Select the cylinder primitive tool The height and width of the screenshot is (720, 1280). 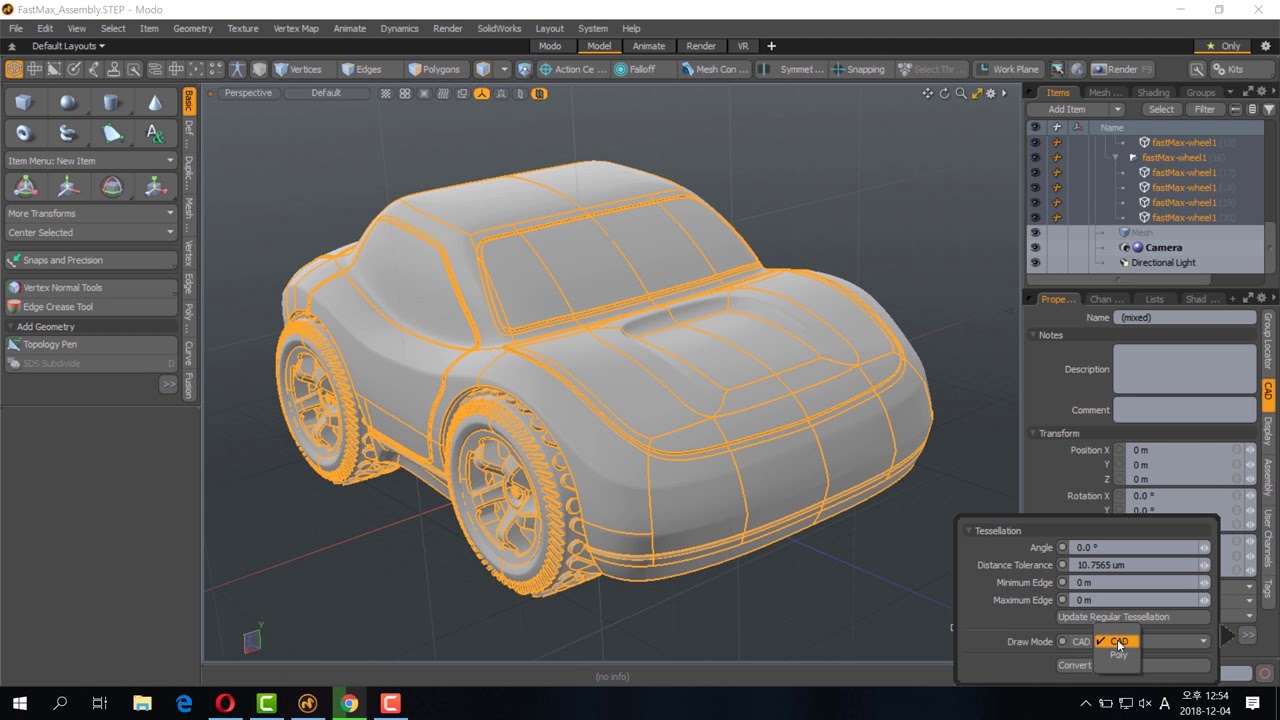112,103
